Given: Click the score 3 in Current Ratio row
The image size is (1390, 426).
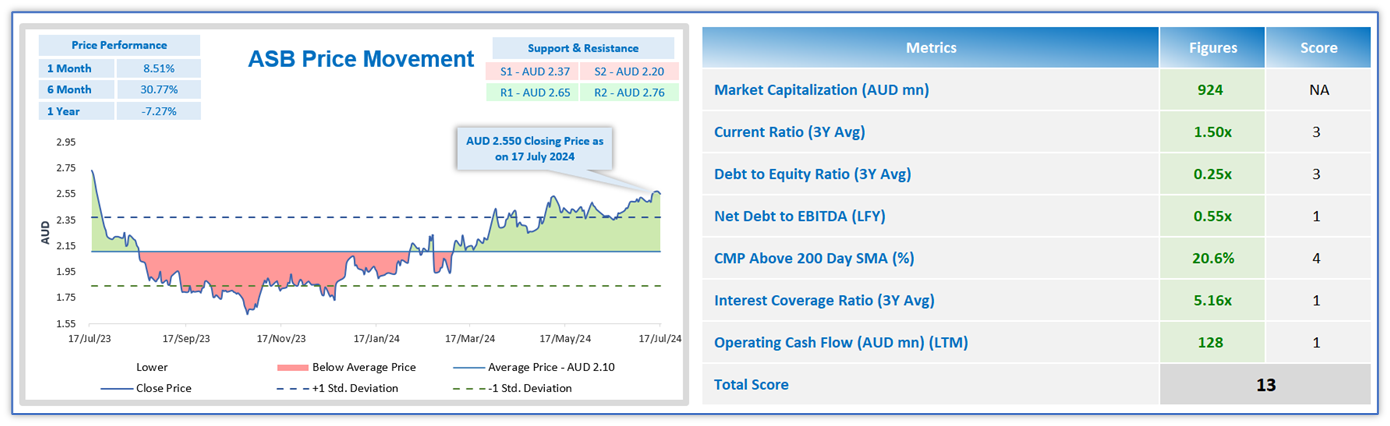Looking at the screenshot, I should [x=1318, y=132].
